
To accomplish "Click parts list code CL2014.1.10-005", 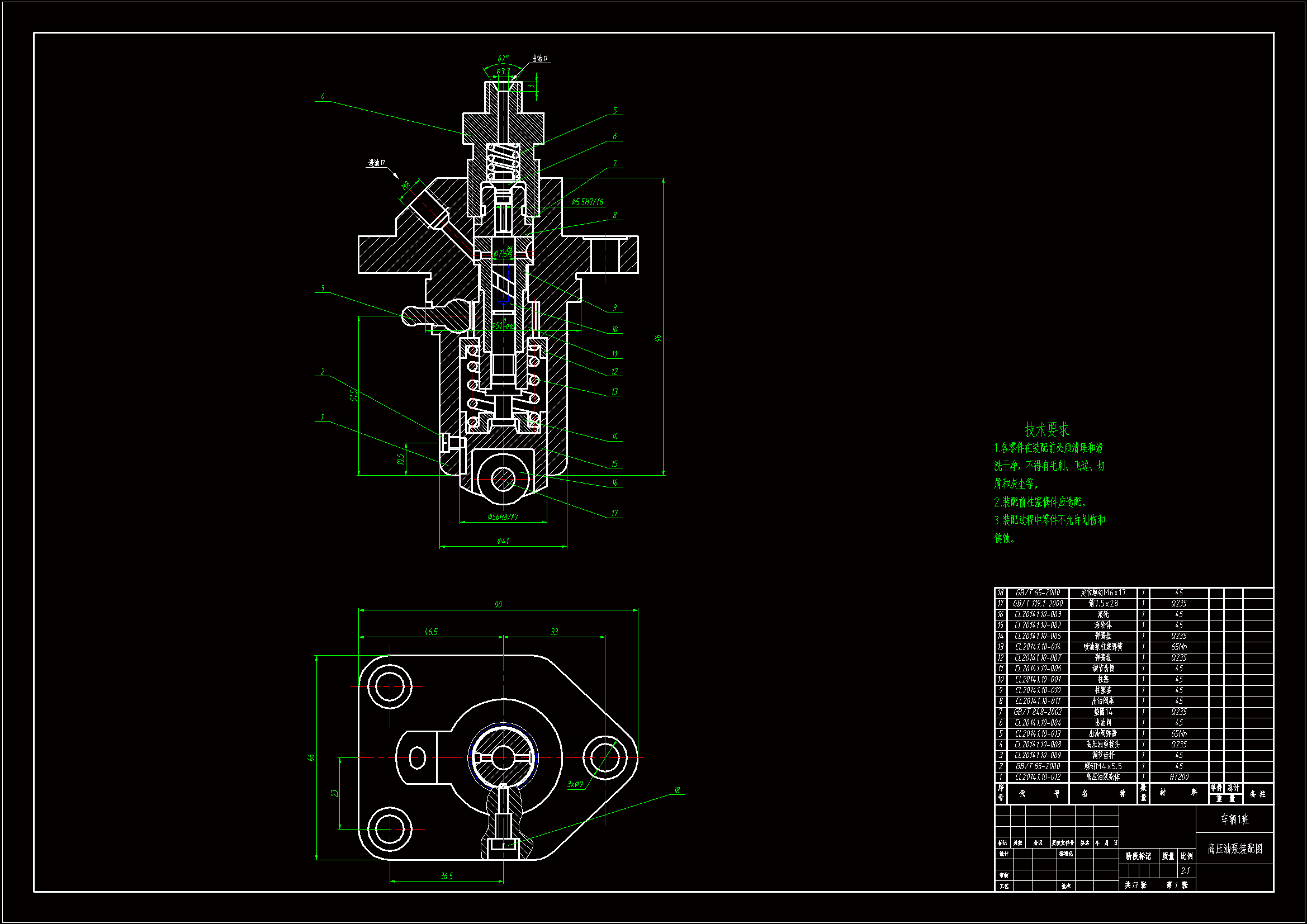I will pyautogui.click(x=1038, y=636).
